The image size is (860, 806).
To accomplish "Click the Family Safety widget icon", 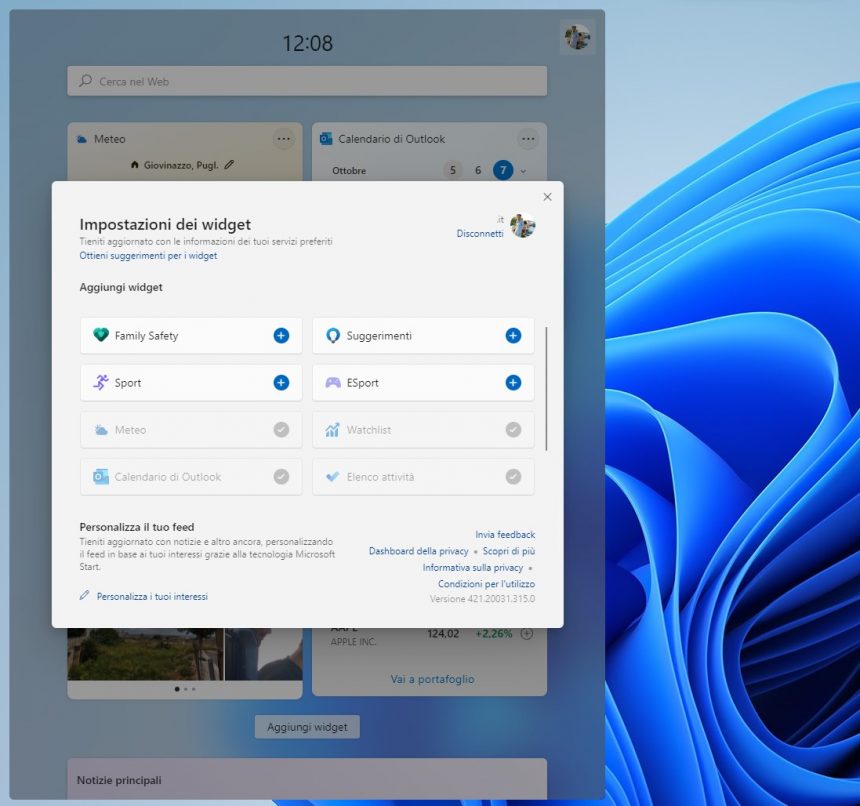I will pyautogui.click(x=100, y=335).
